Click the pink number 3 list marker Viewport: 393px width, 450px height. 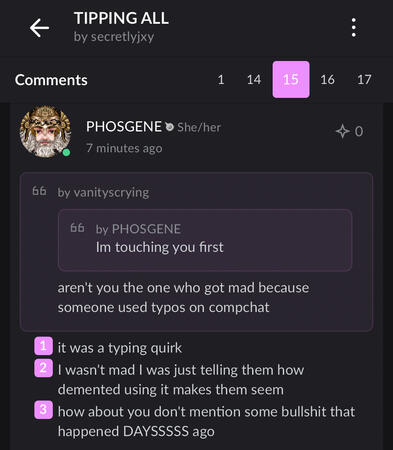click(43, 410)
